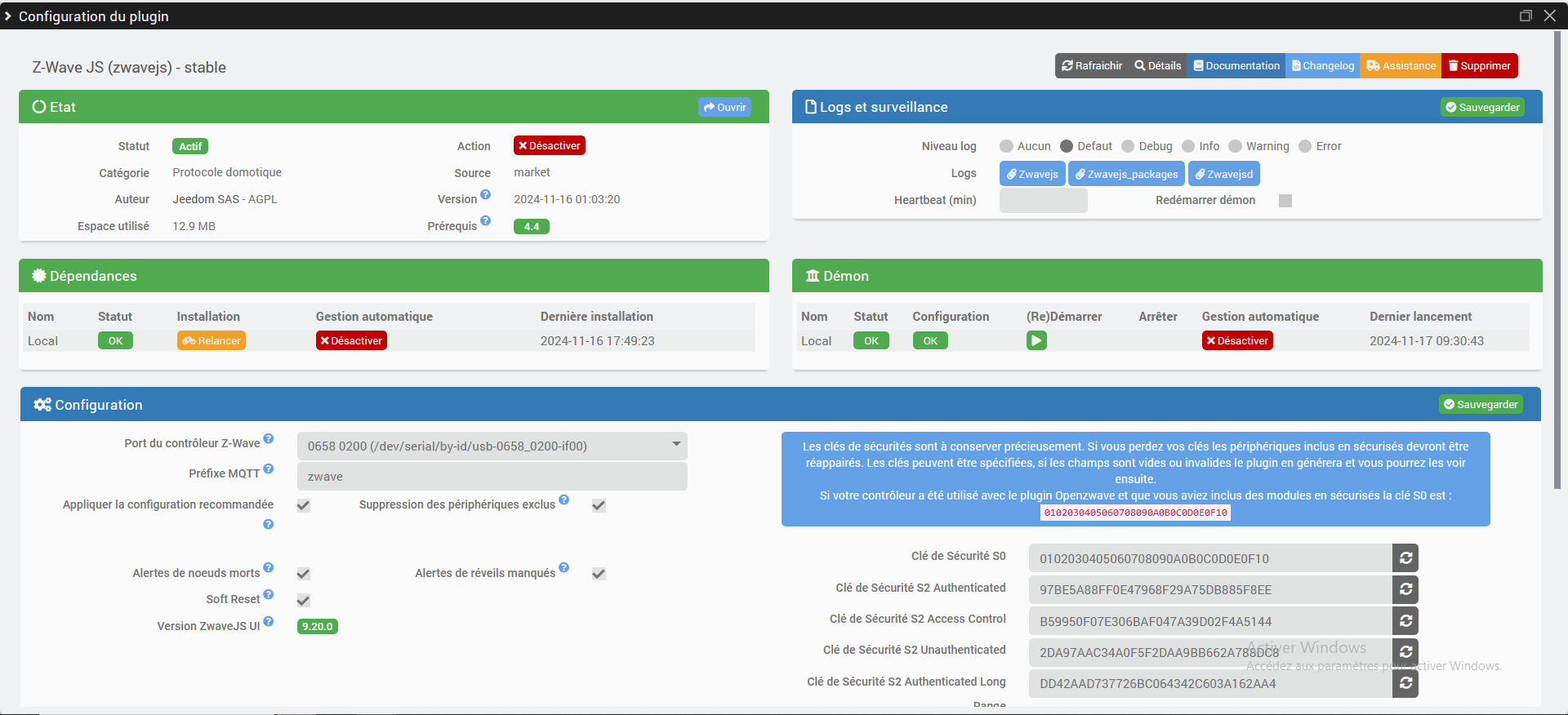Click help icon for Soft Reset

[x=269, y=594]
